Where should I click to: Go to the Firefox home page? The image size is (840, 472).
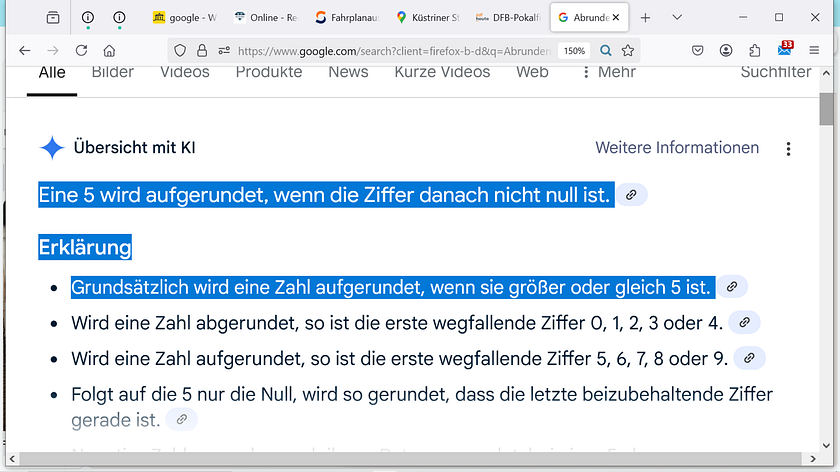pos(108,50)
